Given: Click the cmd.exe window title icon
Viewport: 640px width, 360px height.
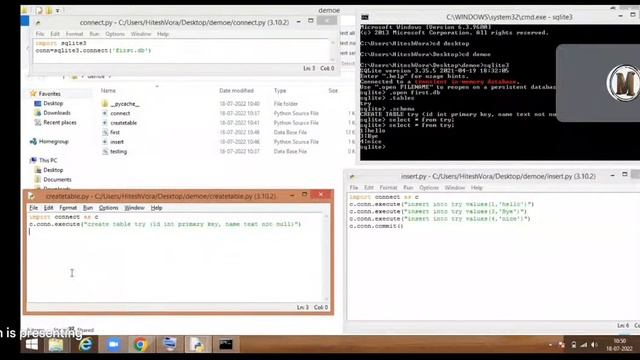Looking at the screenshot, I should click(x=365, y=17).
